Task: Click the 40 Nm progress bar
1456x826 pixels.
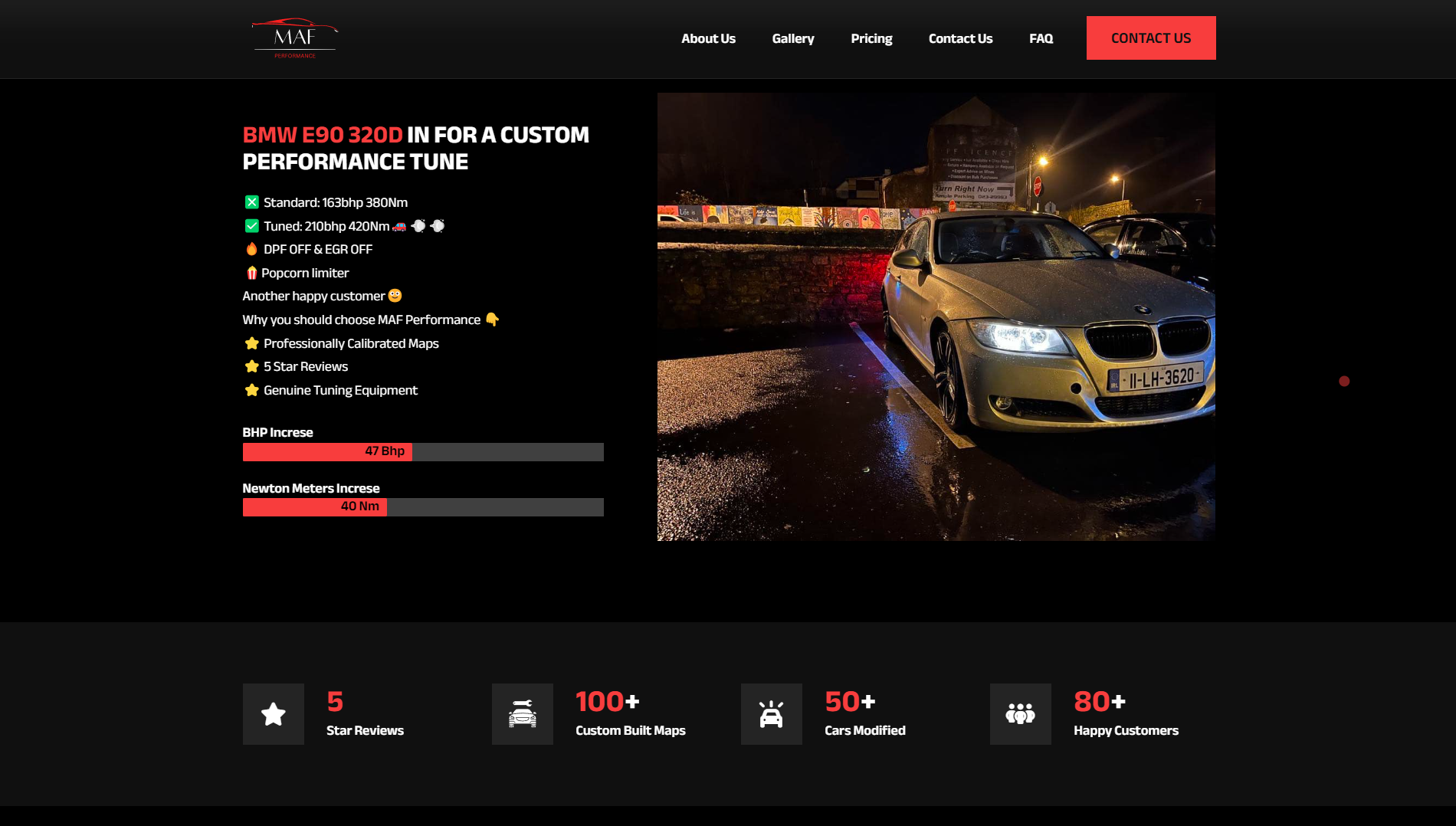Action: pyautogui.click(x=423, y=507)
